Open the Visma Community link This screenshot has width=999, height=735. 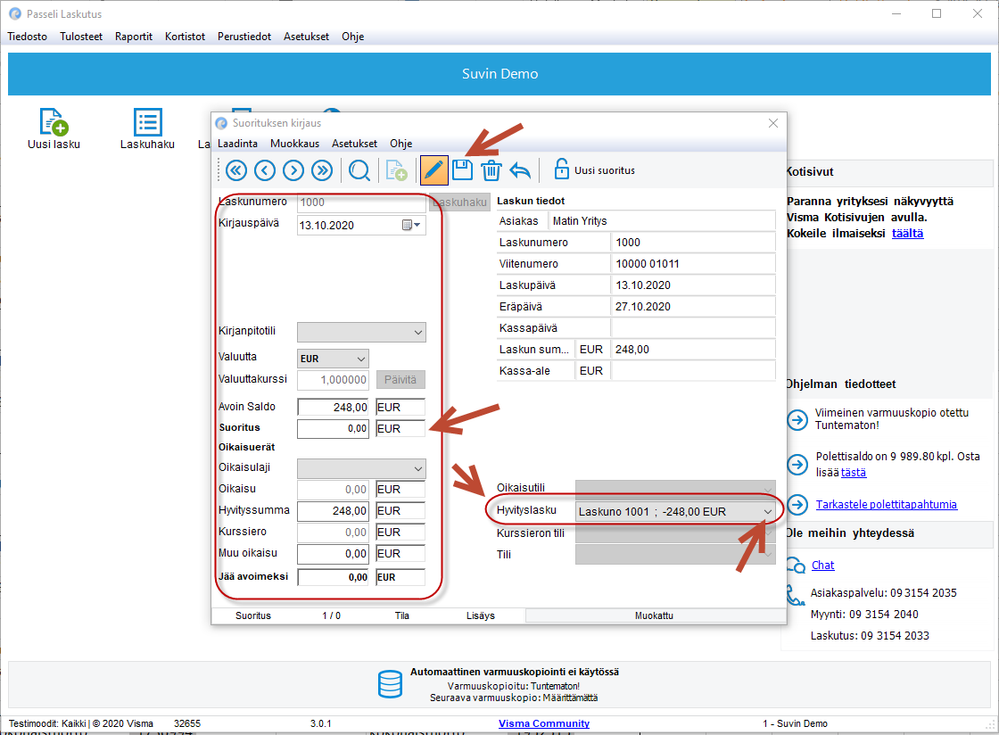coord(544,724)
